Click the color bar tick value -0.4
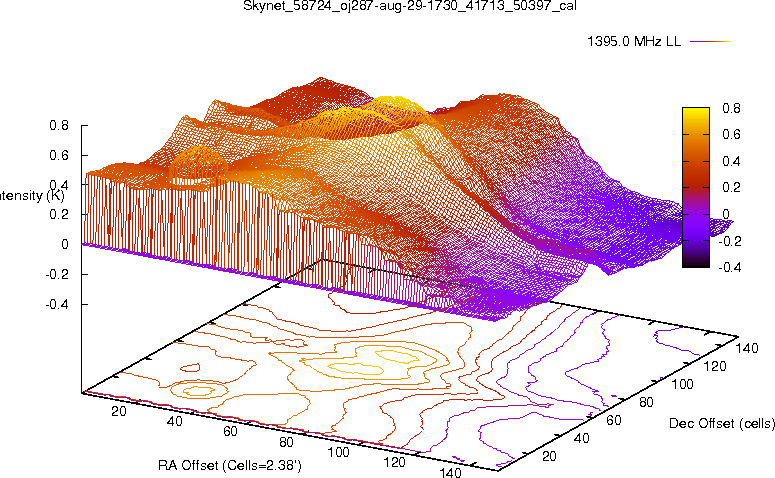 point(729,267)
